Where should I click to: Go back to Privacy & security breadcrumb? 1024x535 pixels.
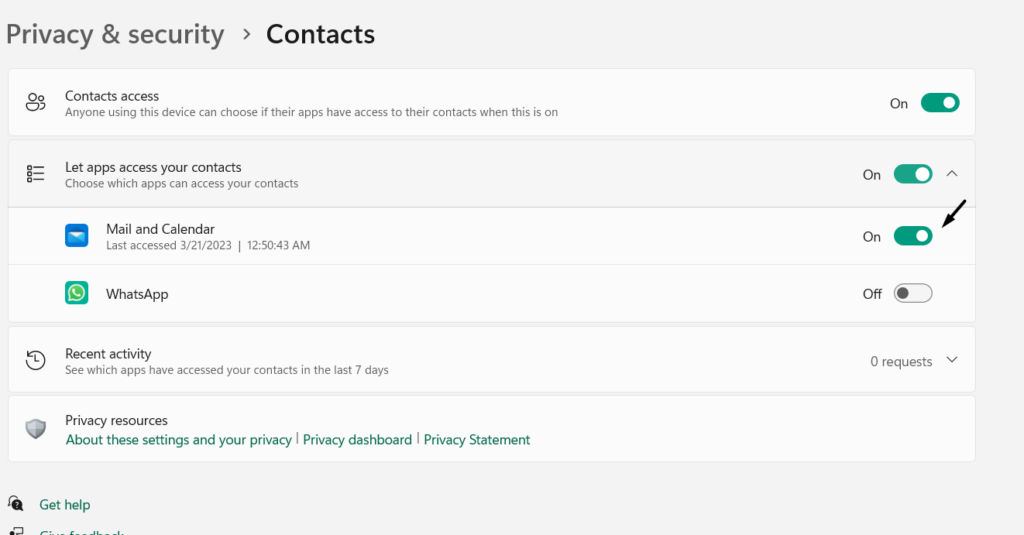pyautogui.click(x=115, y=34)
